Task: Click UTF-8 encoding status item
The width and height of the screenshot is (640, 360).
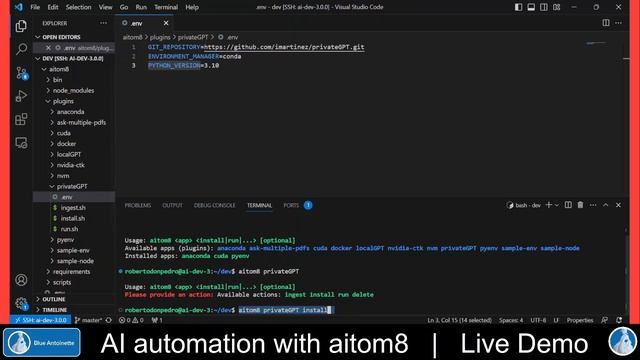Action: pyautogui.click(x=538, y=320)
